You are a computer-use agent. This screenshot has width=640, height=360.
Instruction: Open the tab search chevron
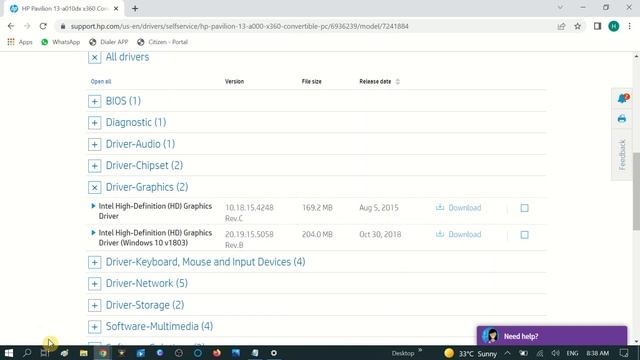(560, 8)
